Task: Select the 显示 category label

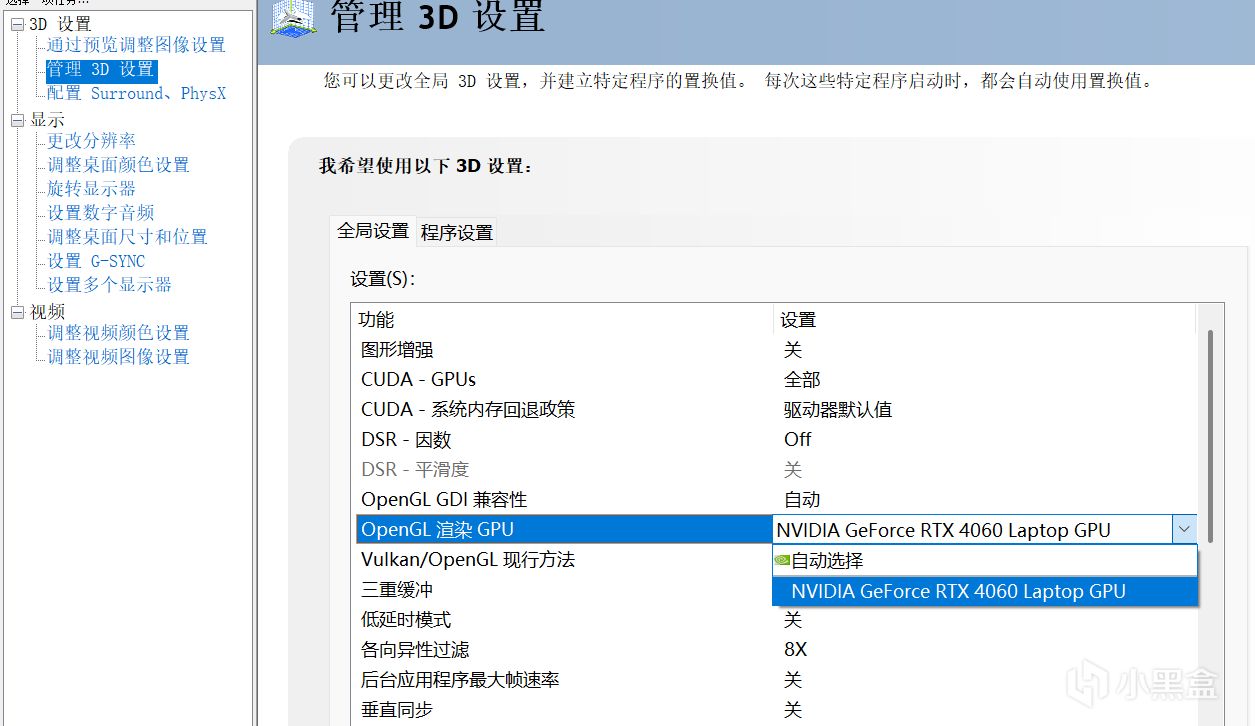Action: [47, 120]
